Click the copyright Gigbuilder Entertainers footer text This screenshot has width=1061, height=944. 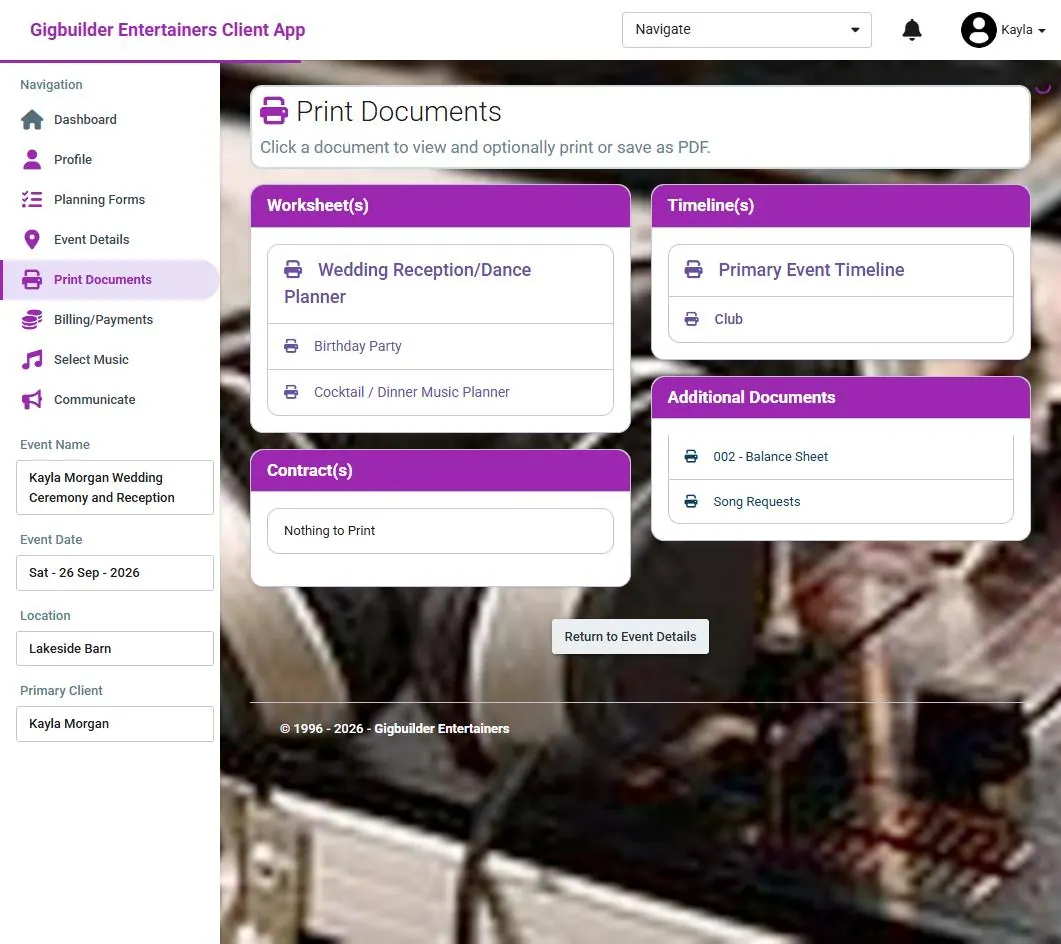pos(394,729)
